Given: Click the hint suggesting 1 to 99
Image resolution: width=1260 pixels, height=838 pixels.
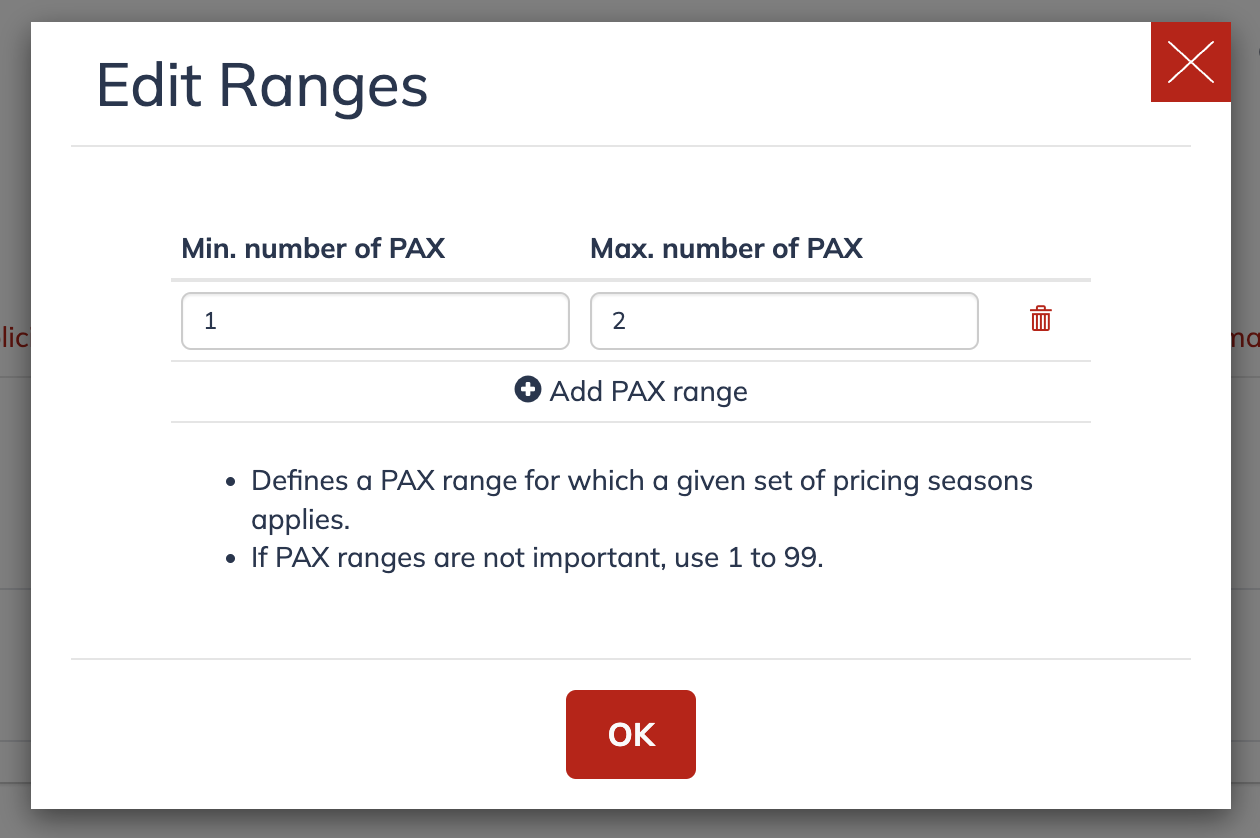Looking at the screenshot, I should pos(537,557).
